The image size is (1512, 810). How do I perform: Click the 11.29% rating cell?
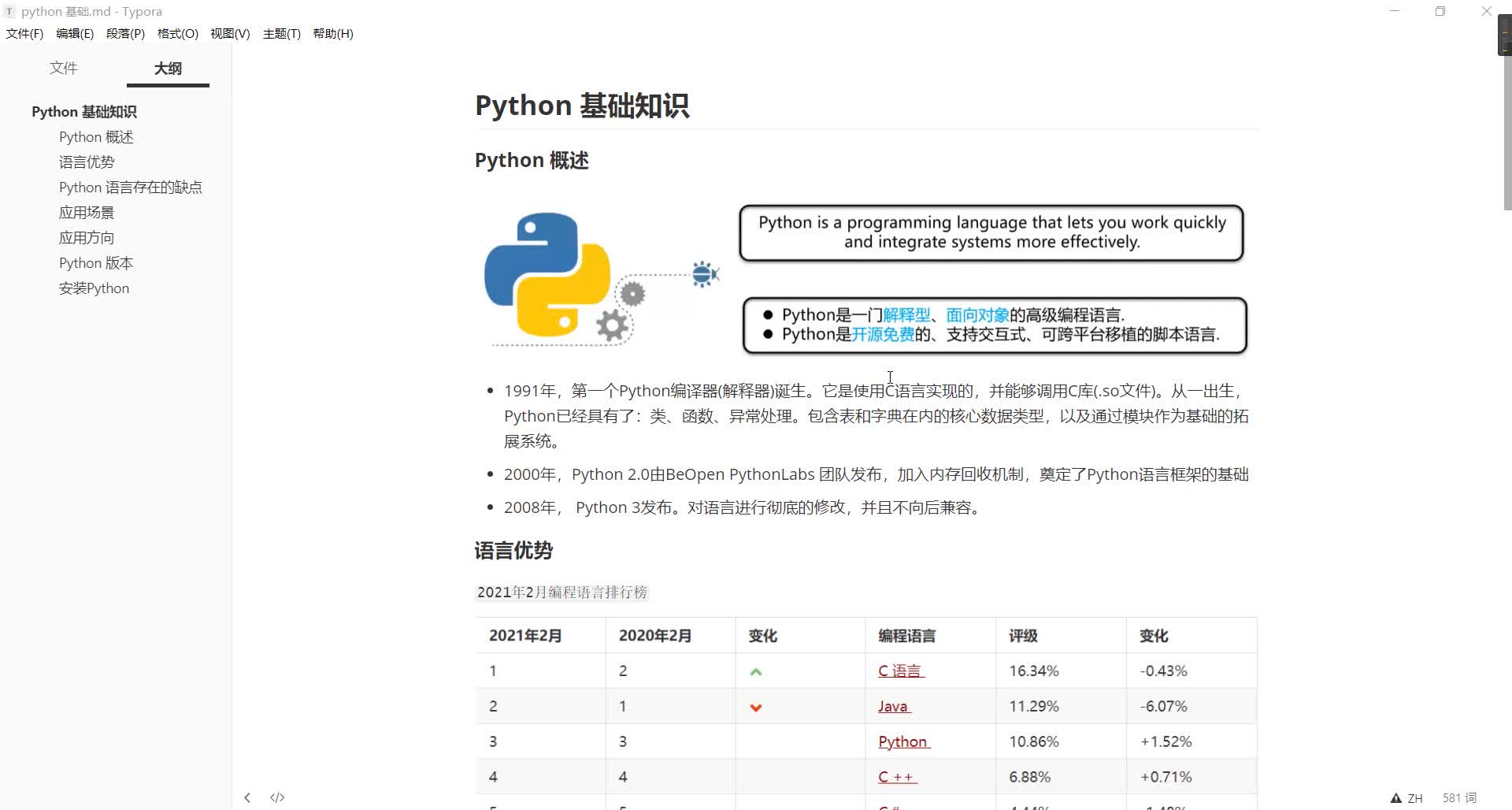1061,707
